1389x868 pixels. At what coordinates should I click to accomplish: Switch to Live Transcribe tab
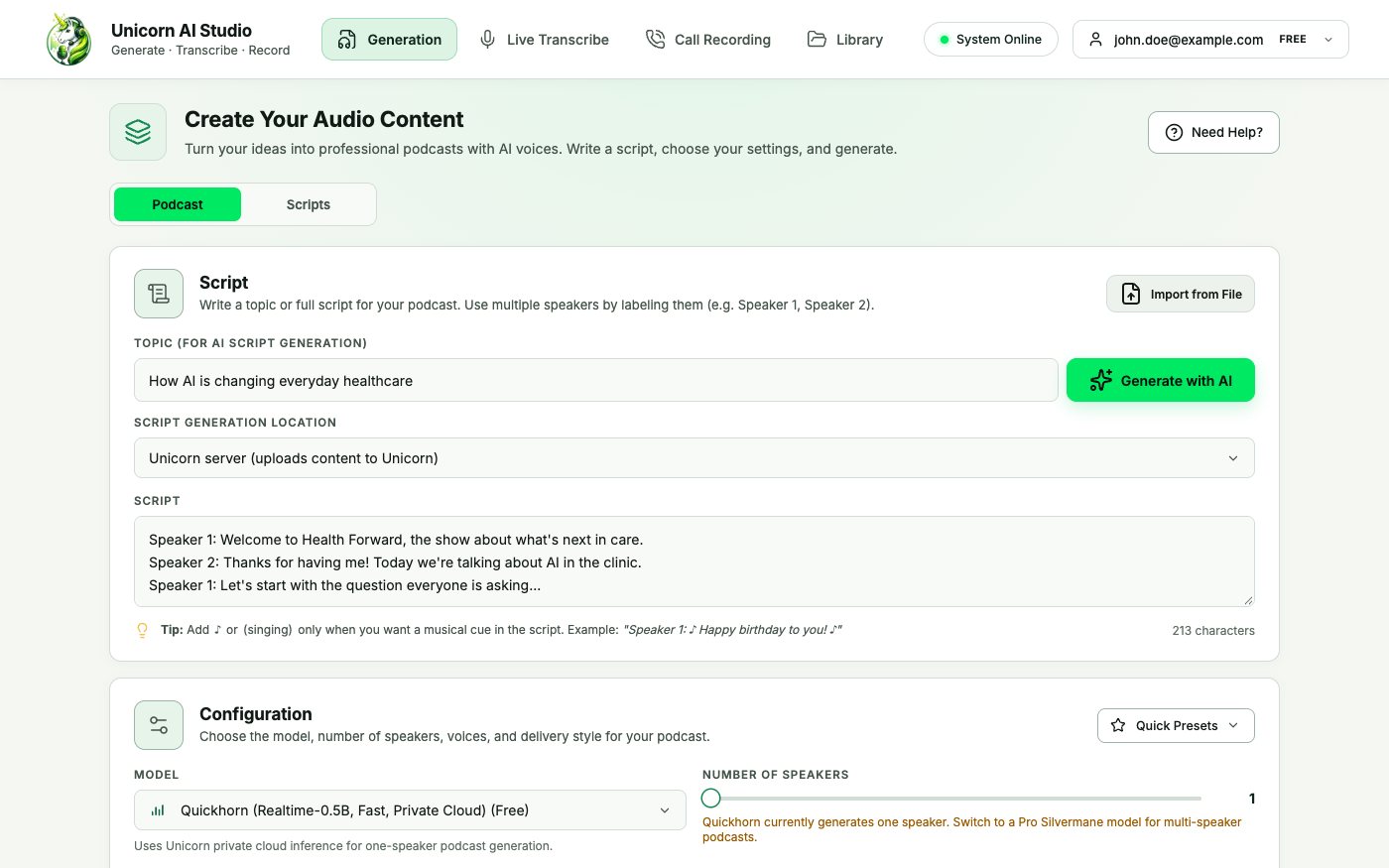544,40
